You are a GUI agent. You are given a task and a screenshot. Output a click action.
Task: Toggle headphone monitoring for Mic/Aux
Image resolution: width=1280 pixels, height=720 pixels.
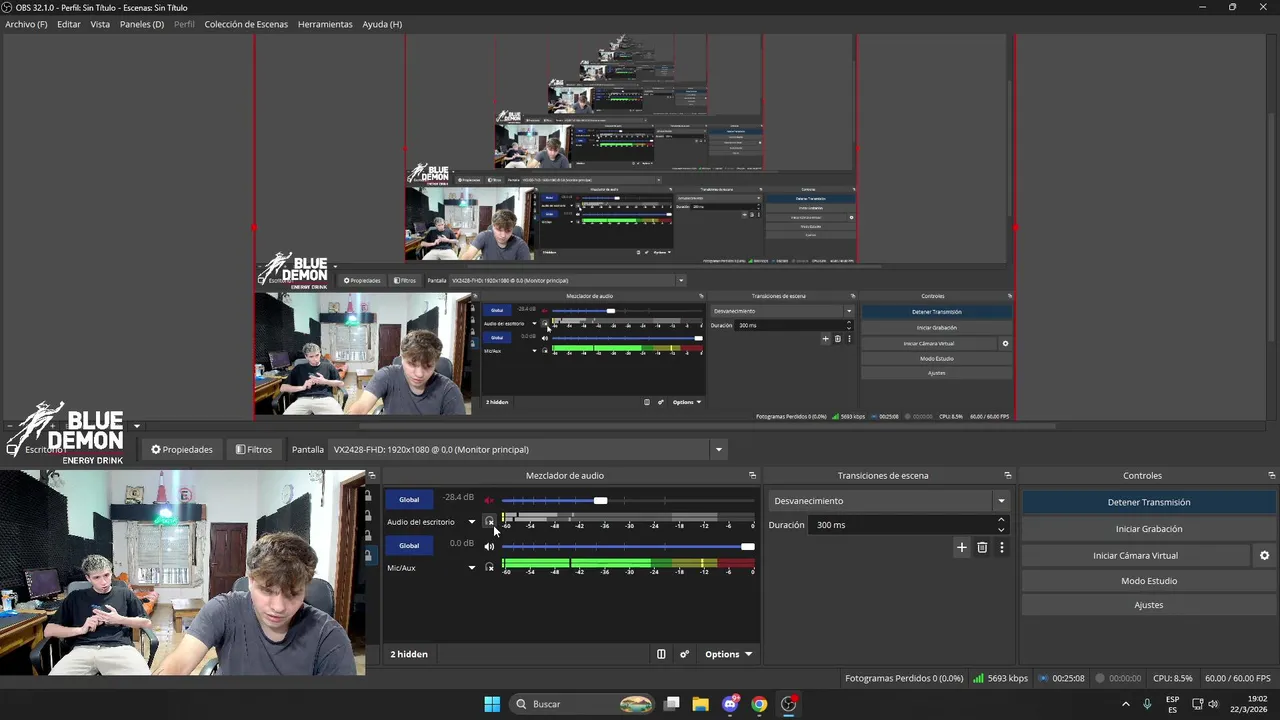pos(489,567)
